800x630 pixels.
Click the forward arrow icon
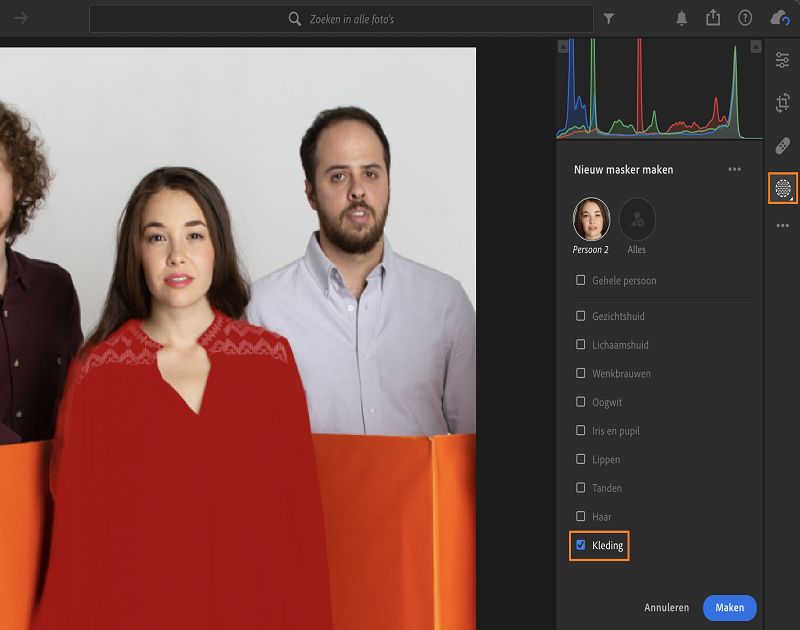[20, 18]
